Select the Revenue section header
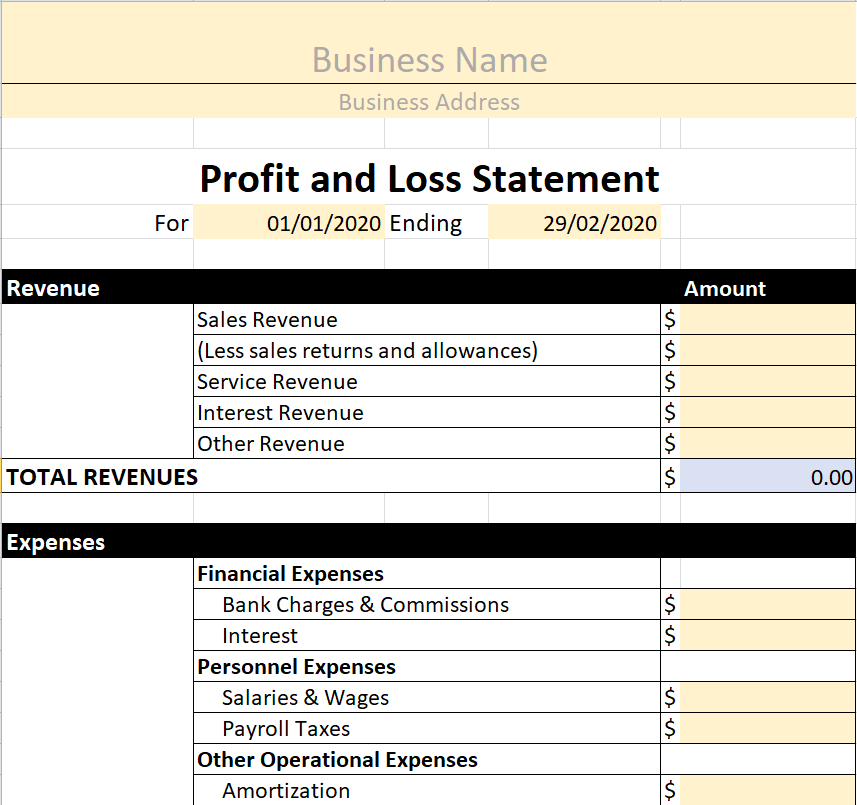Screen dimensions: 857x805 (x=54, y=288)
